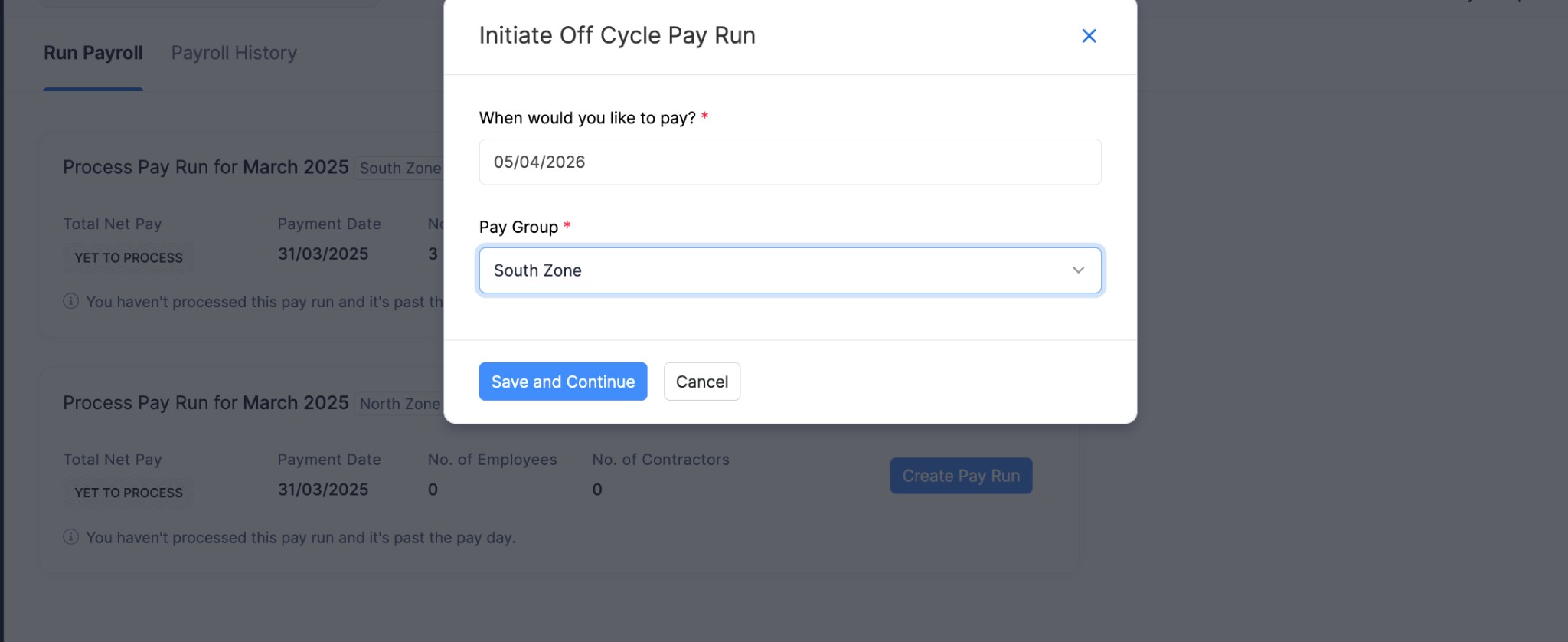Click the red asterisk next to Pay Group
1568x642 pixels.
[x=567, y=226]
